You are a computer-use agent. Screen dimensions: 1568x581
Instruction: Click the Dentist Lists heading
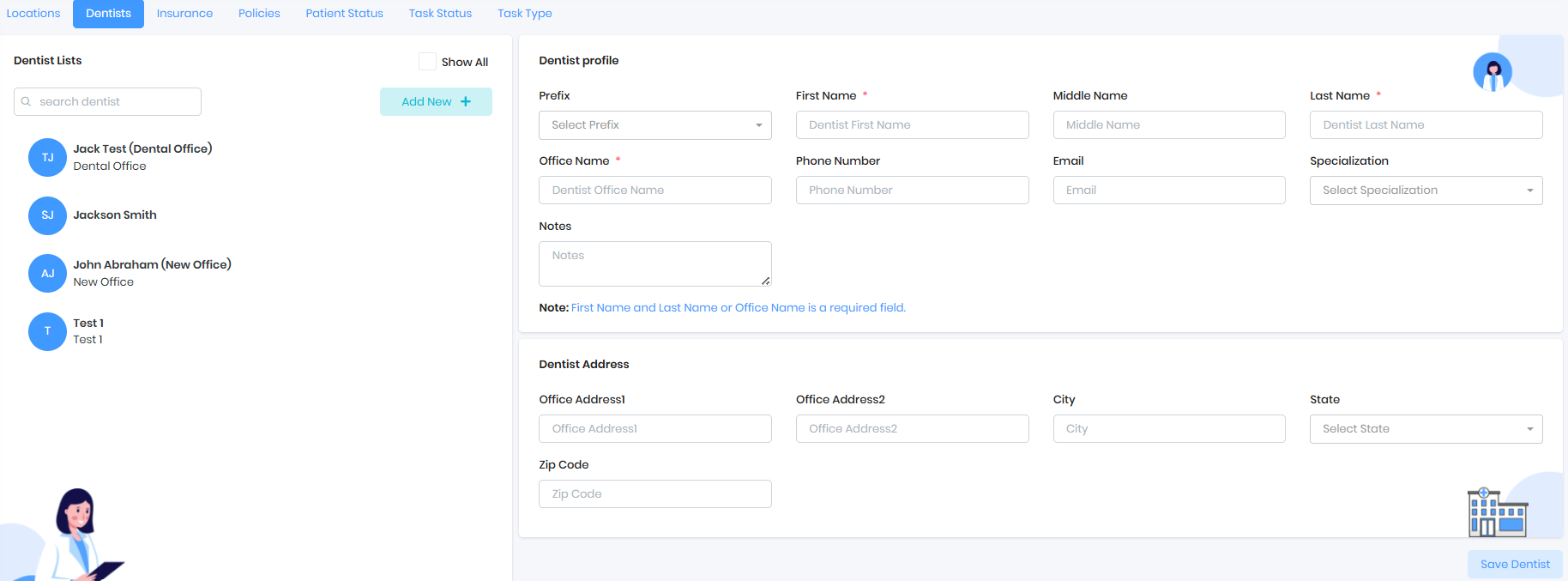pyautogui.click(x=48, y=61)
